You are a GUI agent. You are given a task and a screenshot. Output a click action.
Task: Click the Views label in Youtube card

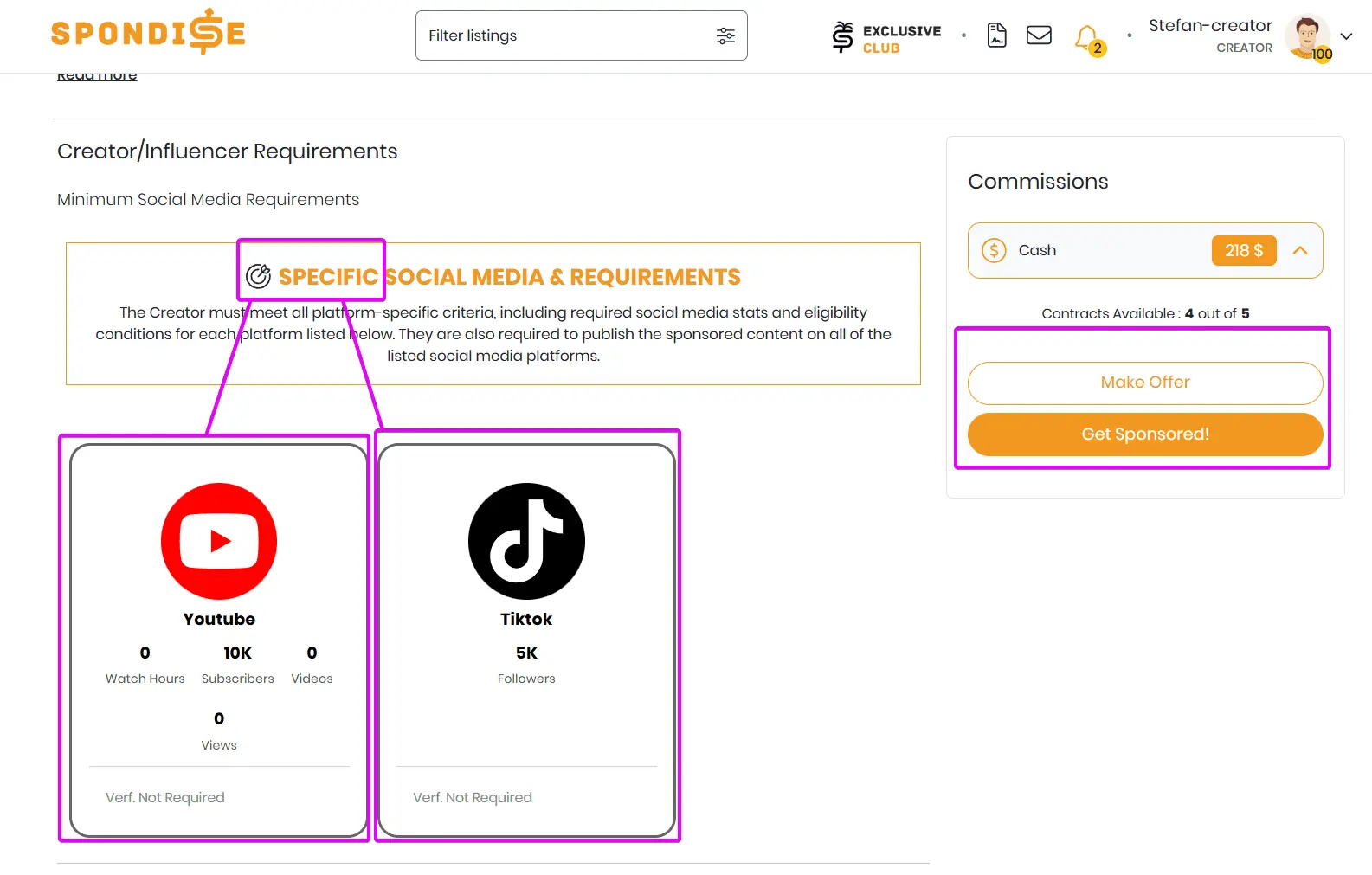pos(219,745)
